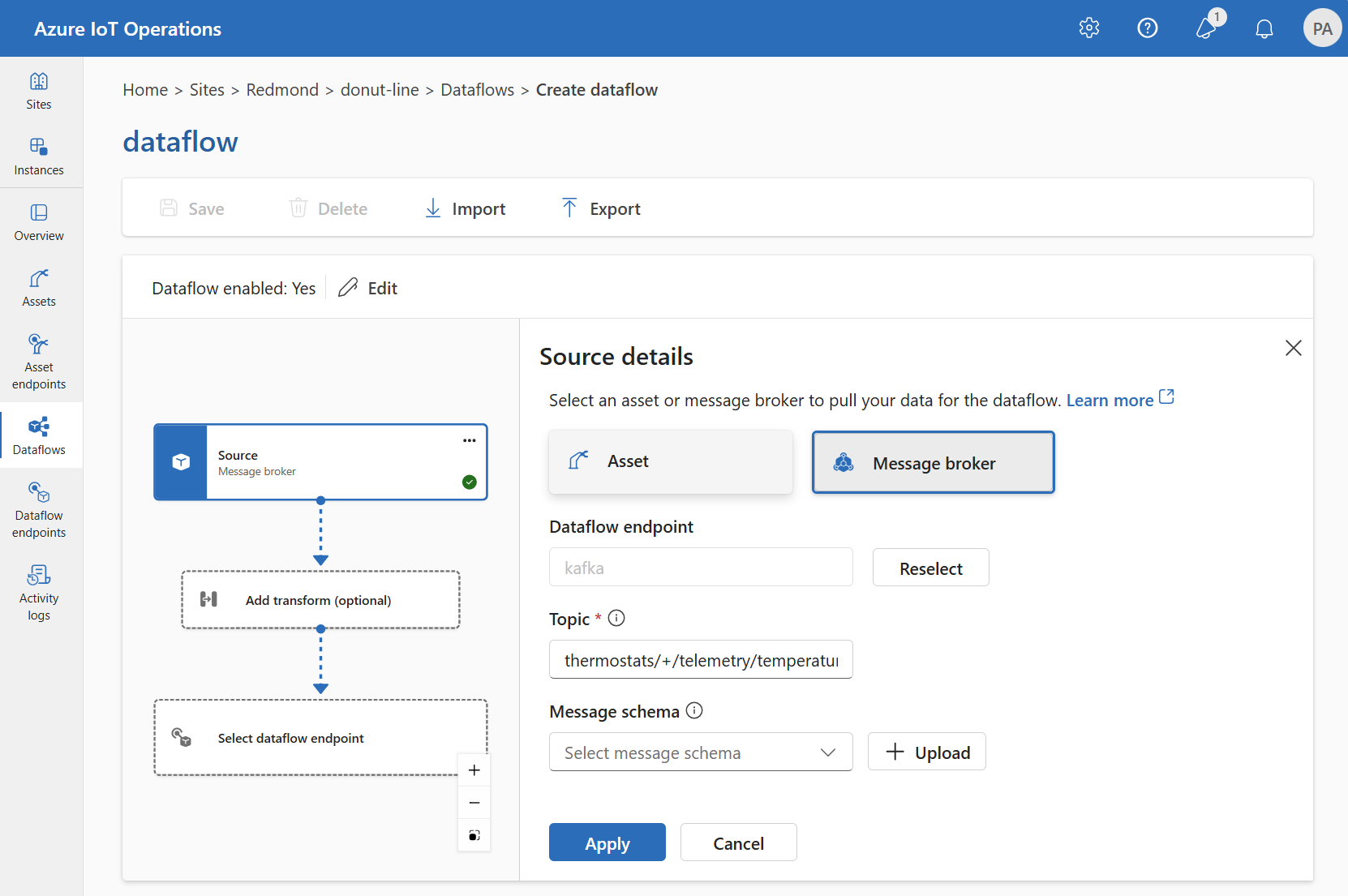The height and width of the screenshot is (896, 1348).
Task: Click the 'Dataflow enabled: Yes' text
Action: tap(234, 289)
